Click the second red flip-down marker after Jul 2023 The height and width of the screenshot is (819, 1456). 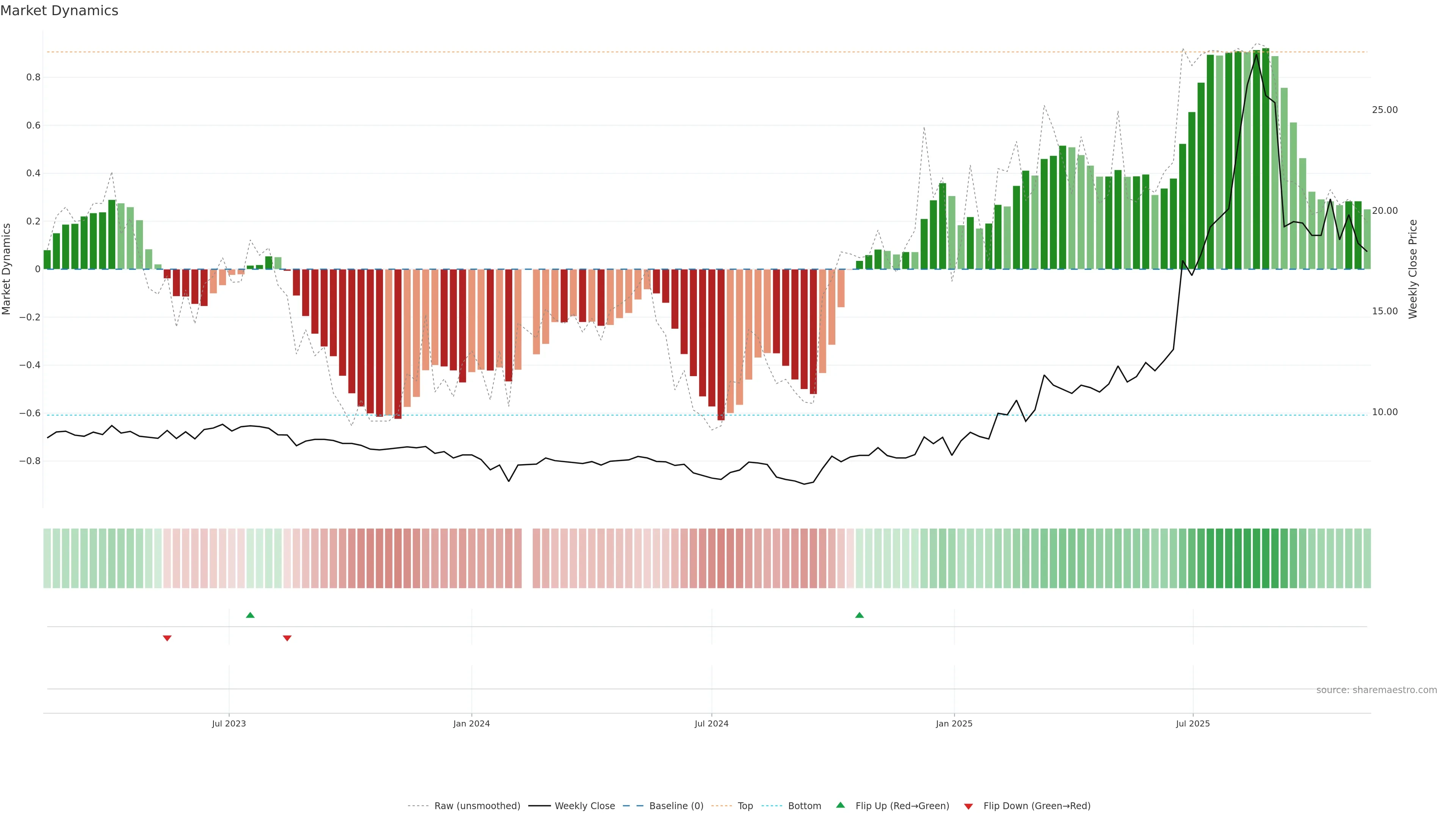[287, 638]
